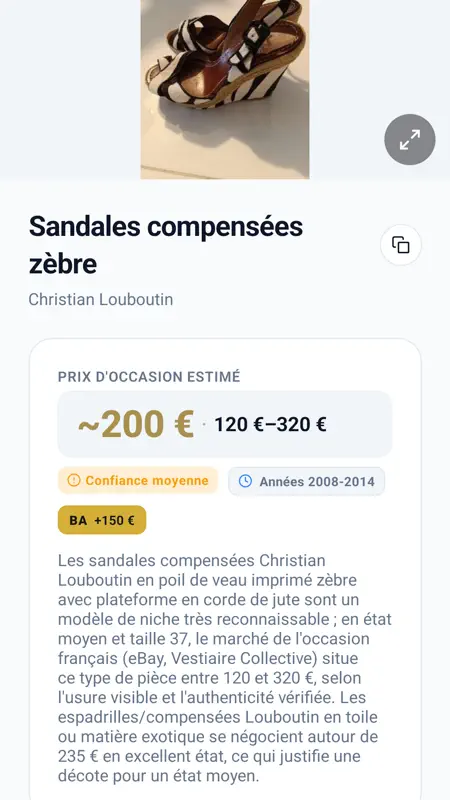The image size is (450, 800).
Task: Tap the word zèbre in title
Action: [63, 264]
